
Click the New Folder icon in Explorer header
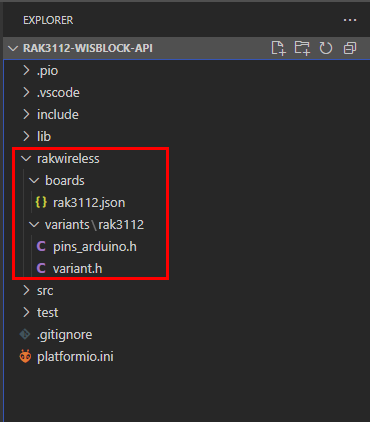302,48
